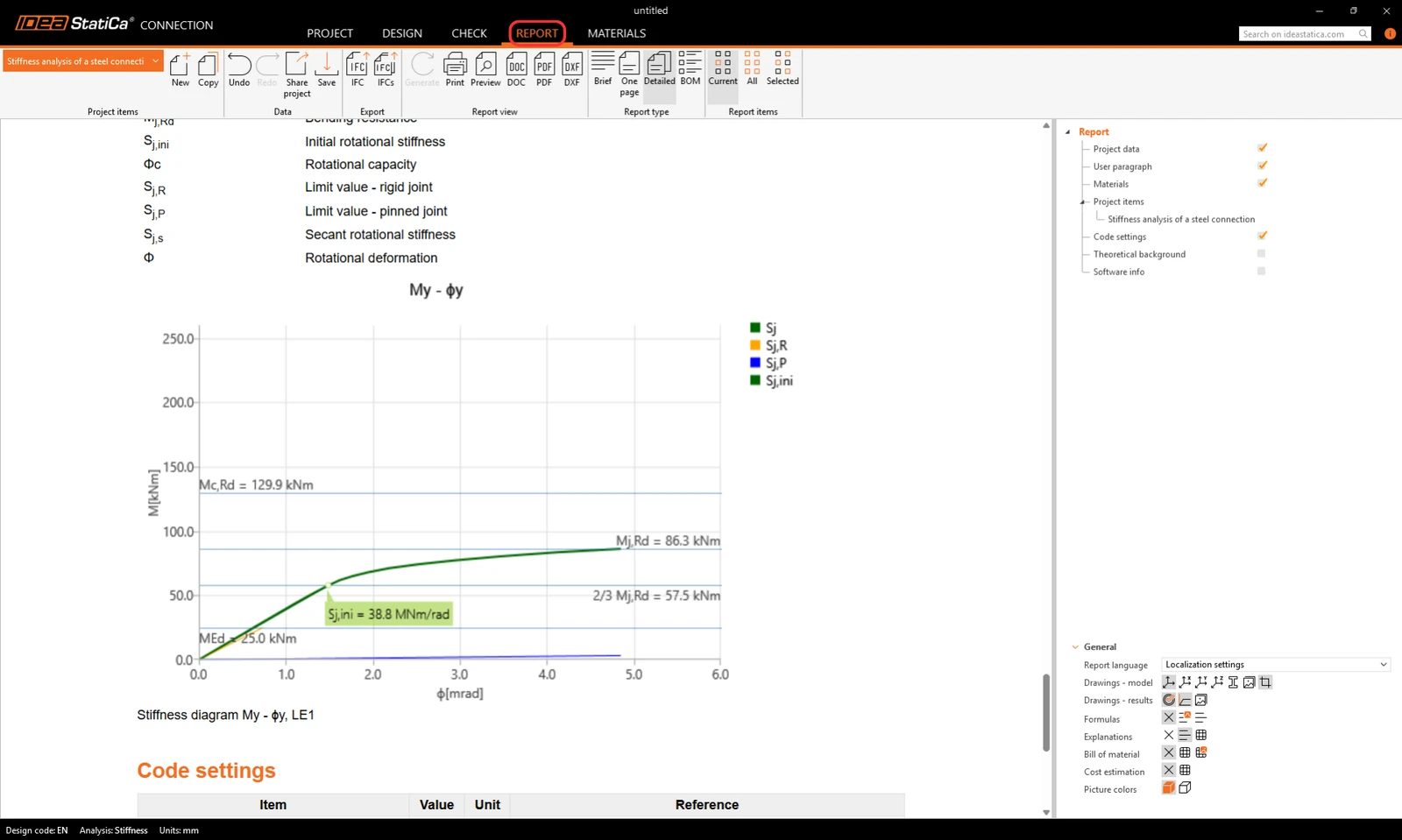Viewport: 1402px width, 840px height.
Task: Export the single IFC file
Action: point(358,70)
